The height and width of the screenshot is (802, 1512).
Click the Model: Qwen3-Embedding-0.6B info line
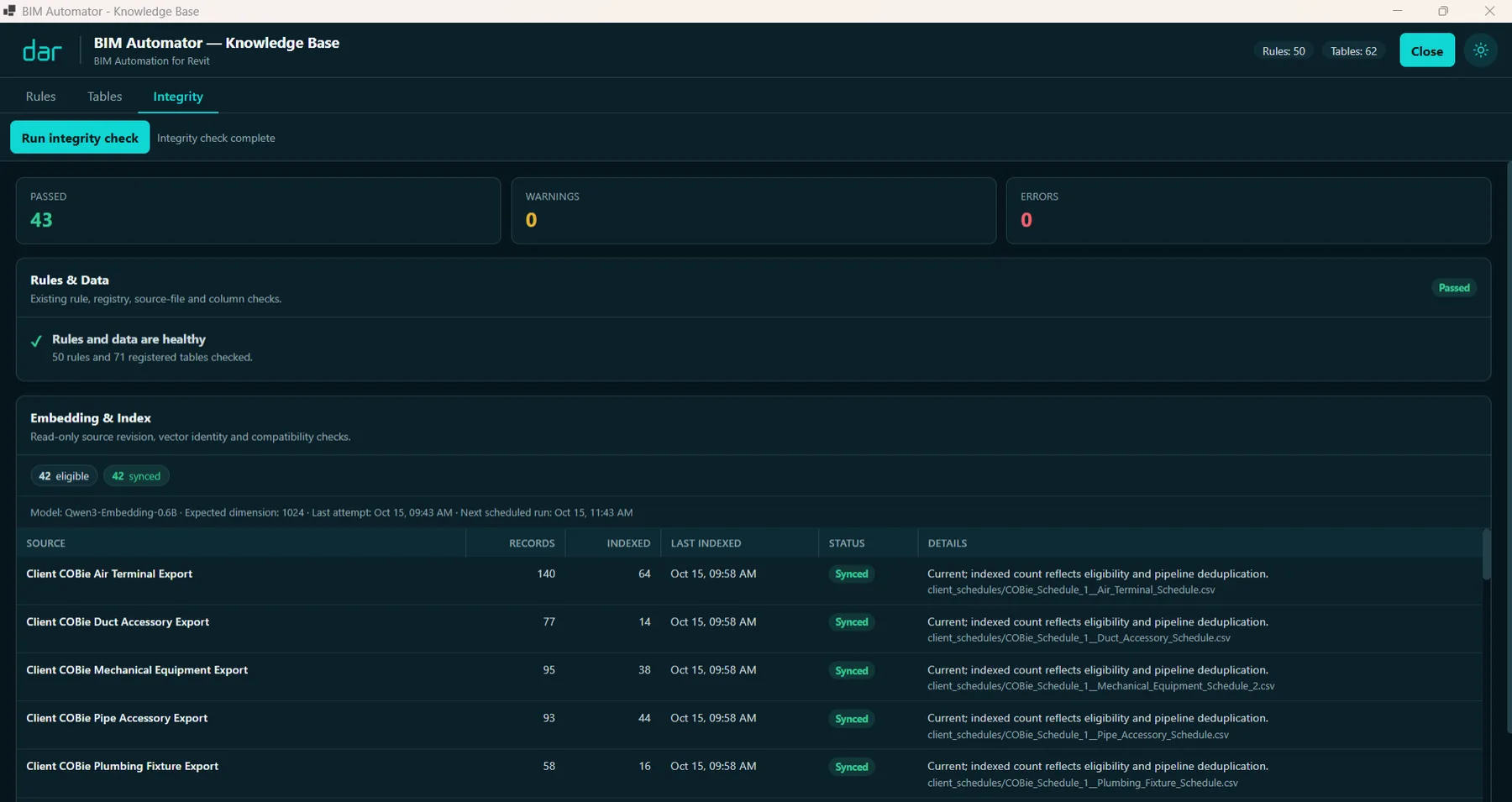(x=331, y=512)
